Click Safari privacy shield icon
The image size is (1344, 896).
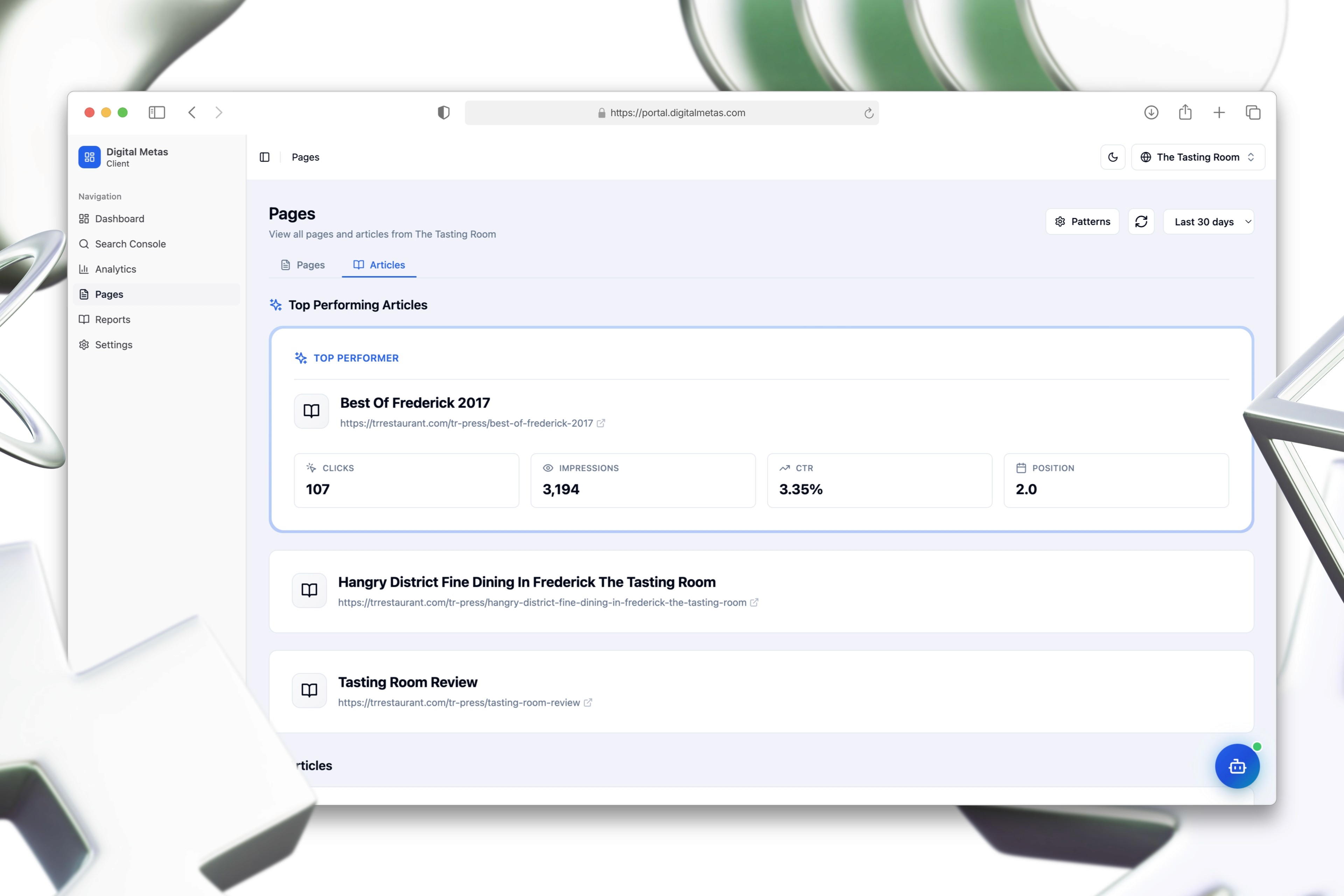pos(443,113)
